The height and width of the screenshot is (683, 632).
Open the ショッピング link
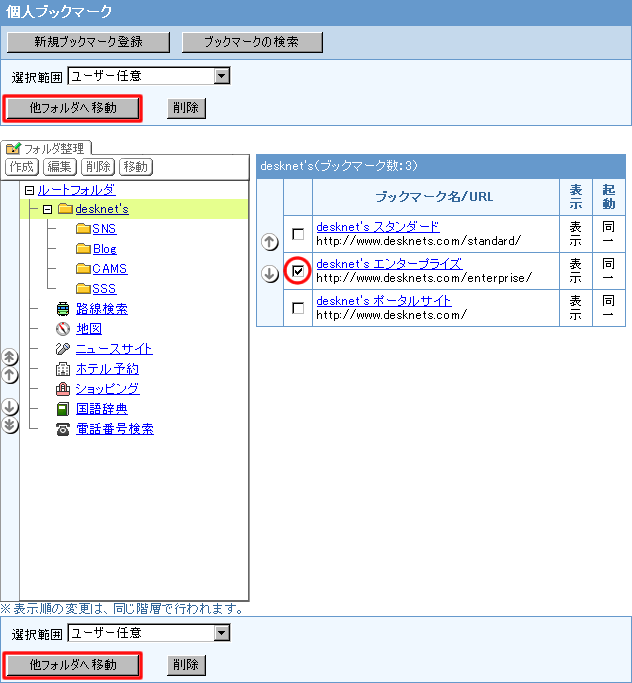coord(108,389)
